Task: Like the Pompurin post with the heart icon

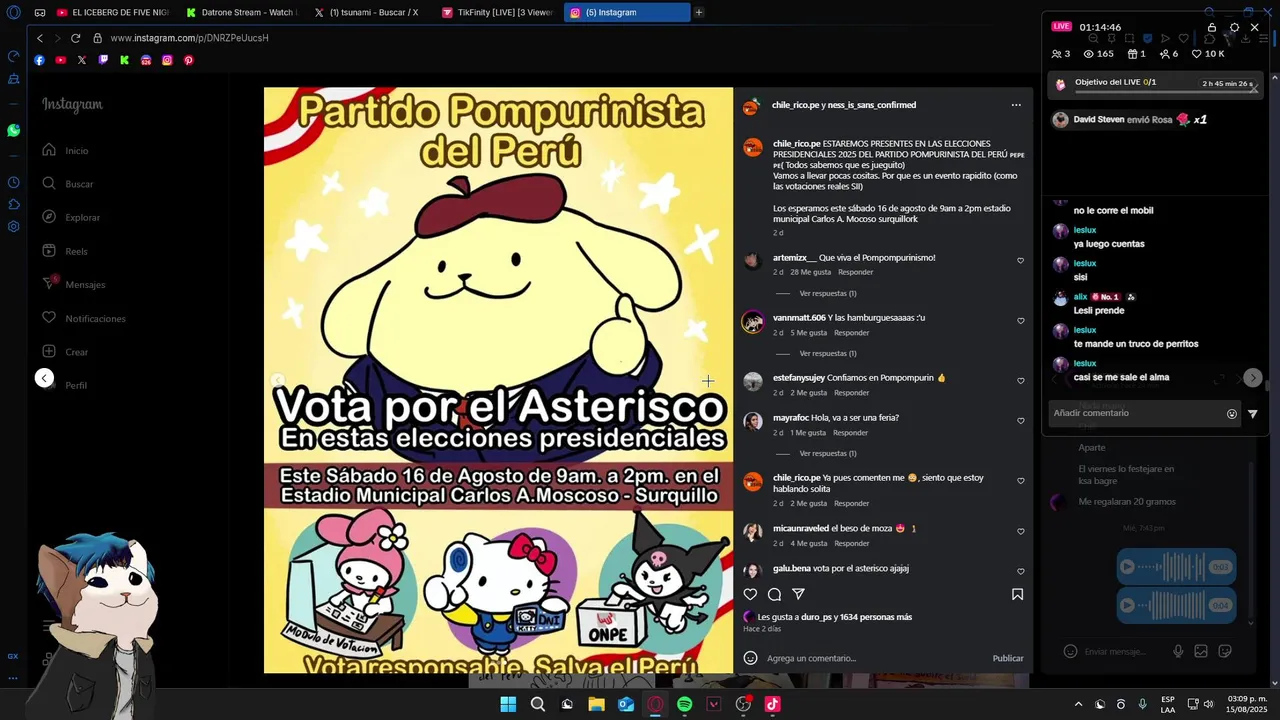Action: point(750,594)
